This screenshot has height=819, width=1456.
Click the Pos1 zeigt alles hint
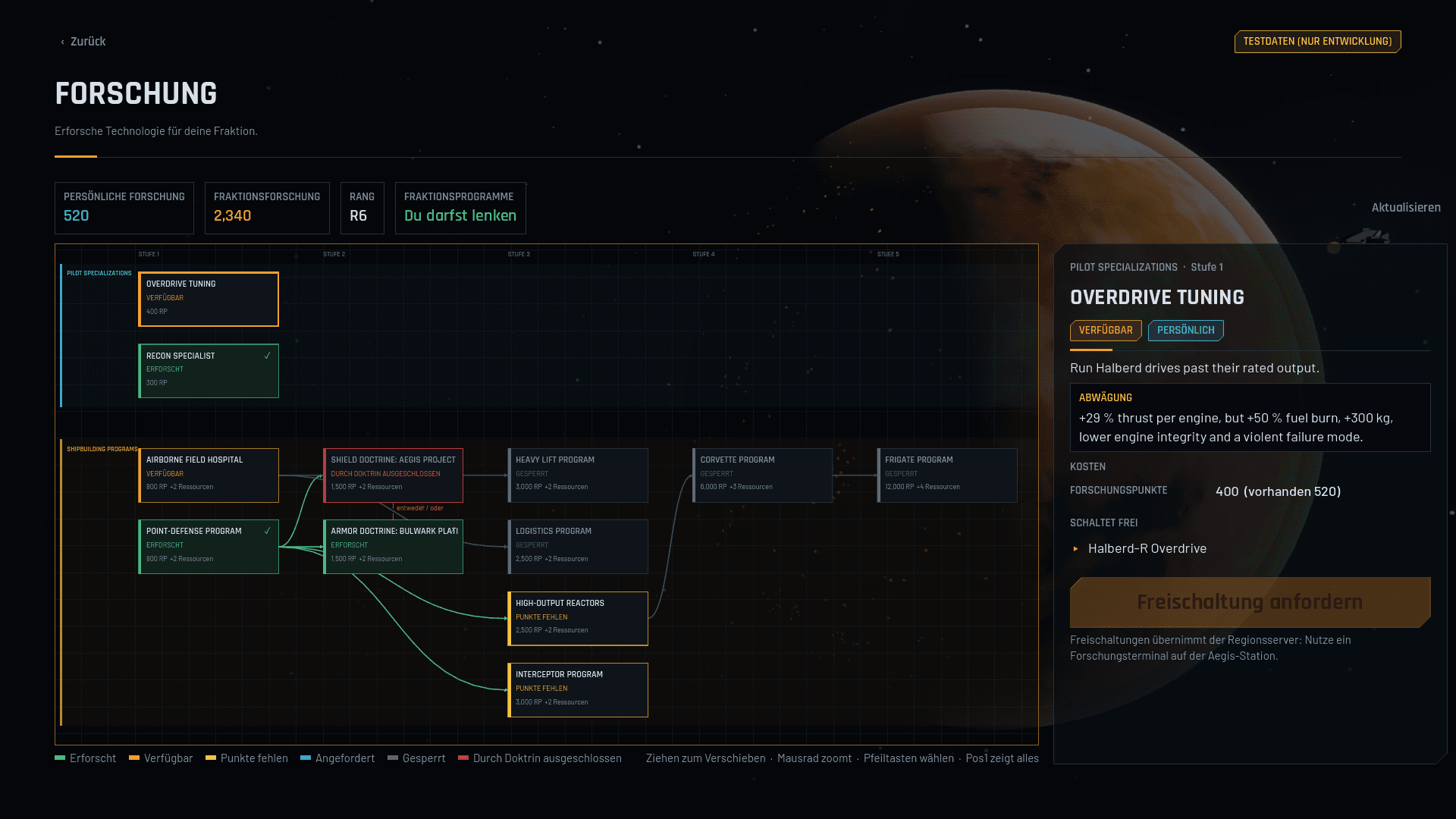point(1002,758)
